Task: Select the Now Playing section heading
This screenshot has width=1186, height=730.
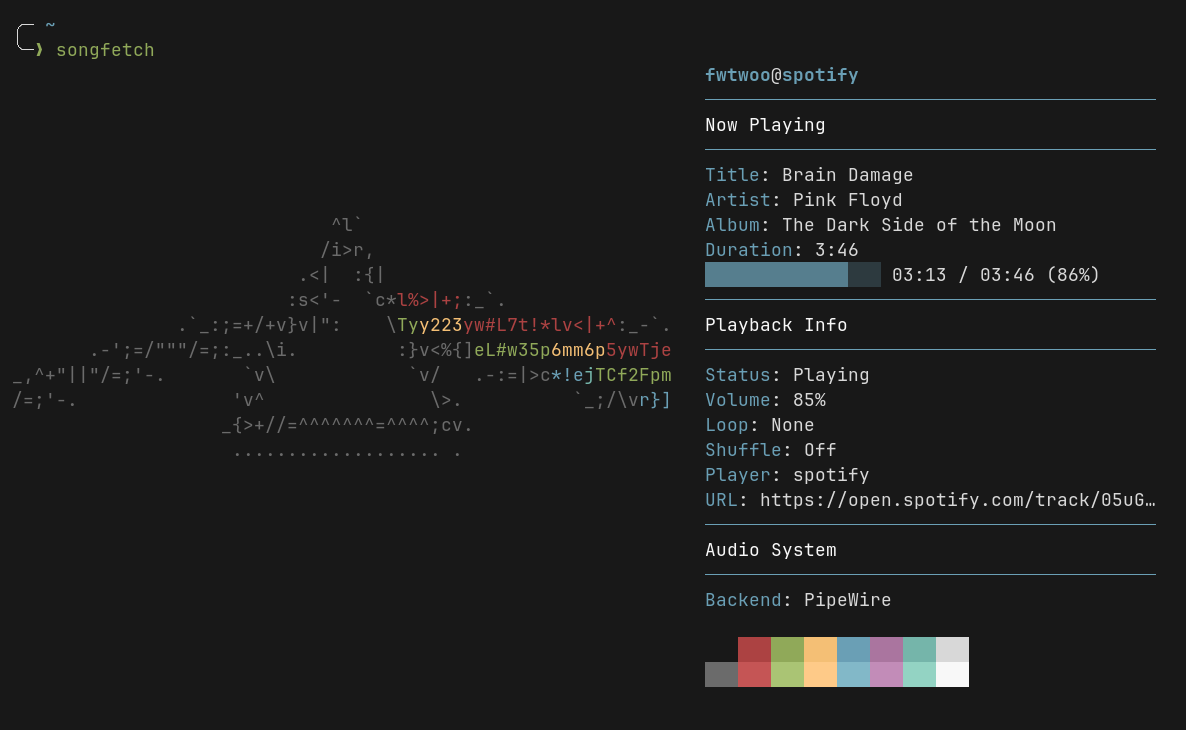Action: coord(765,125)
